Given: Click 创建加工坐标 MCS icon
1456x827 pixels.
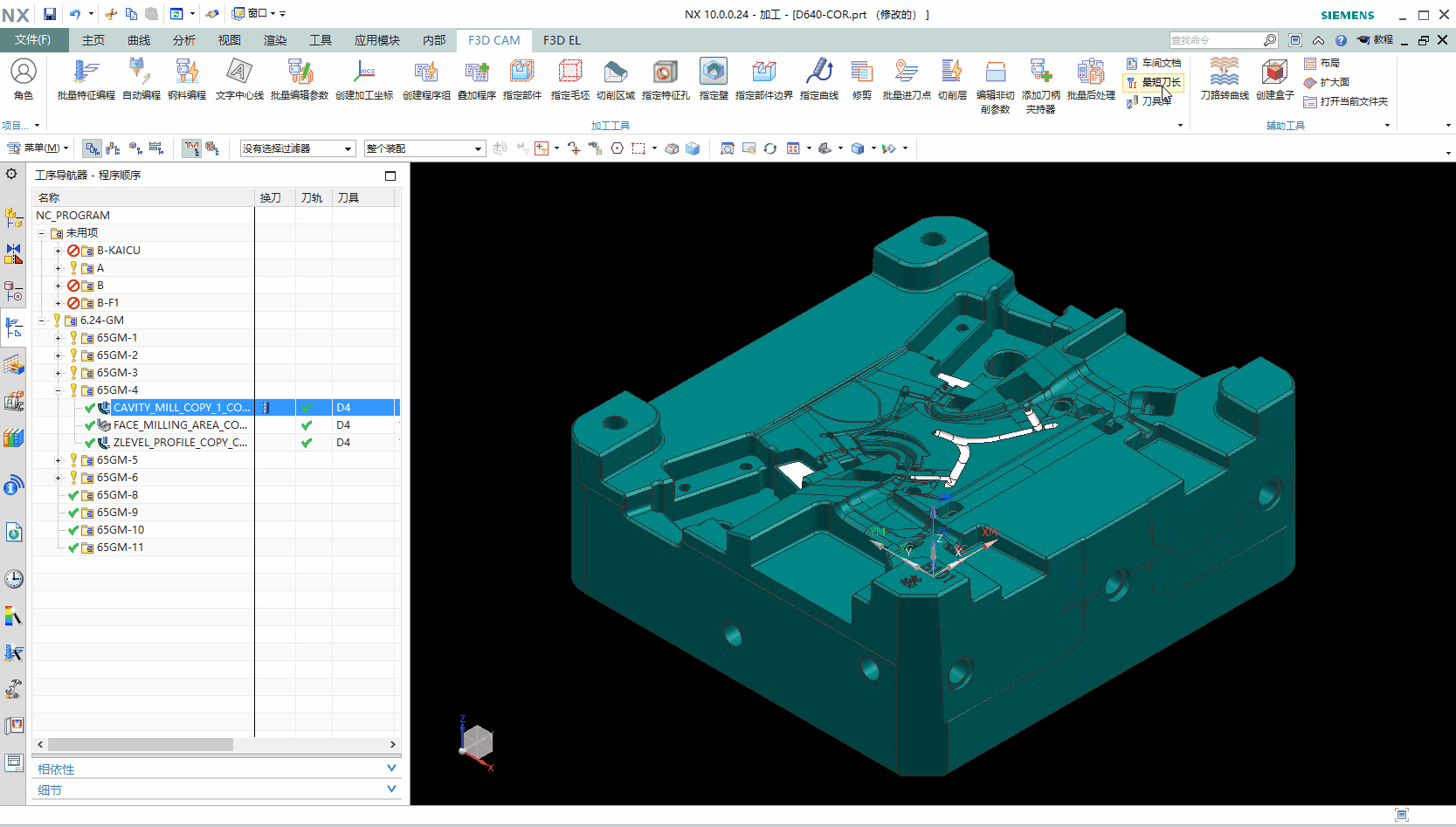Looking at the screenshot, I should 364,79.
